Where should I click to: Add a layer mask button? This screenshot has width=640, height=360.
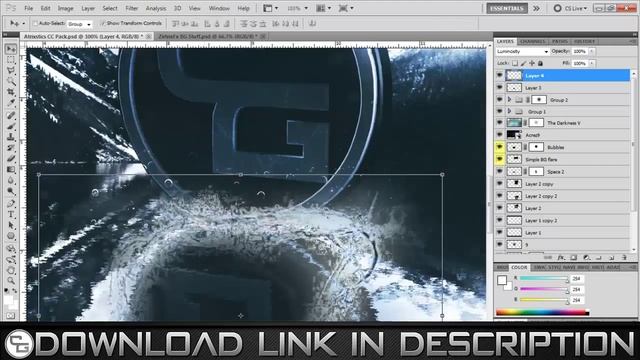pos(573,258)
